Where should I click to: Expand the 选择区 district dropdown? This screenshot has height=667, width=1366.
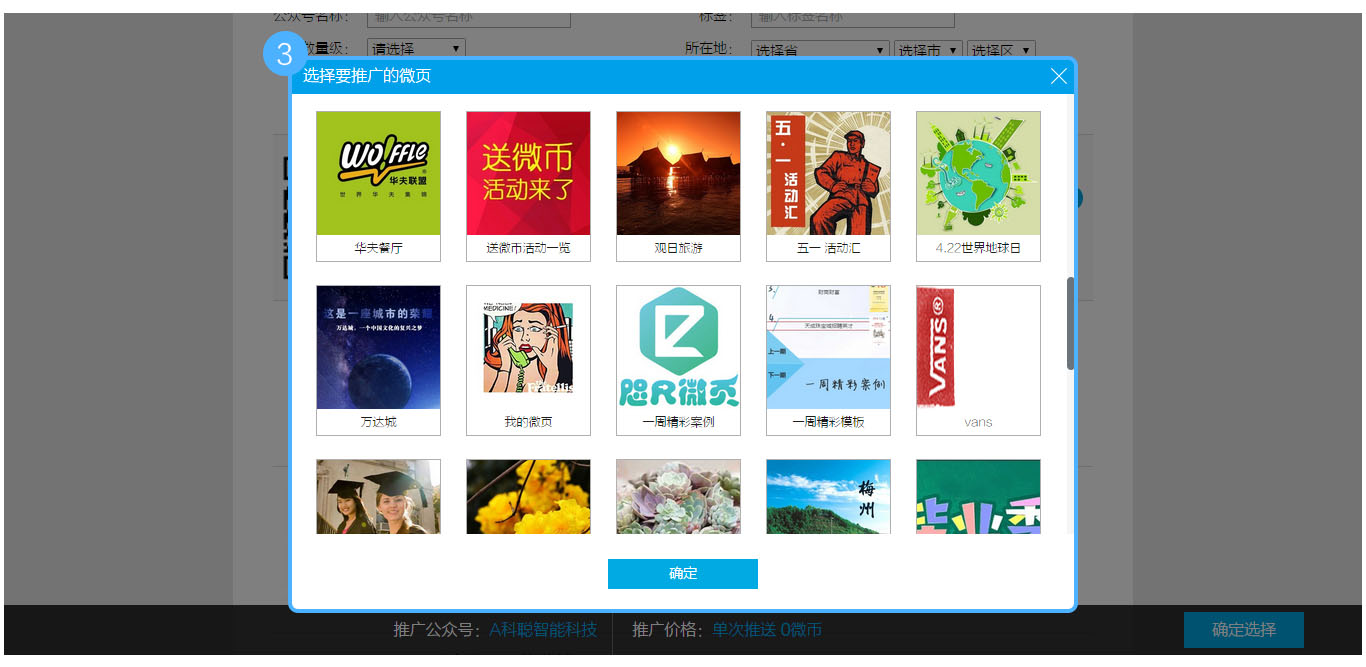coord(1000,49)
